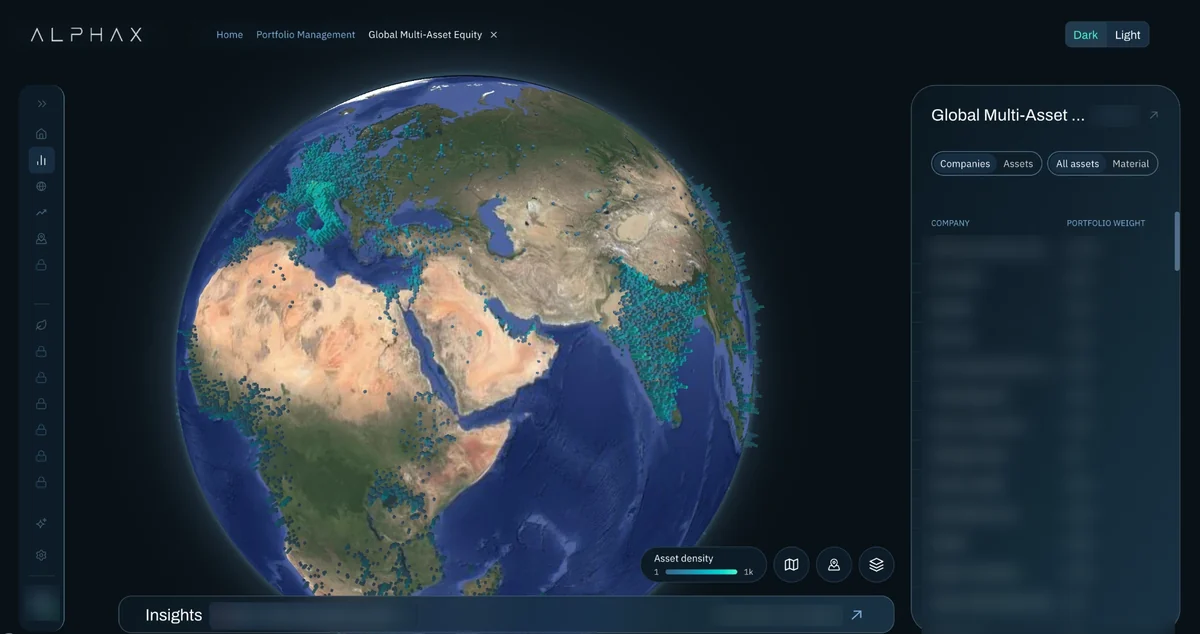Open the trend line icon in sidebar
Screen dimensions: 1200x634
pyautogui.click(x=41, y=212)
